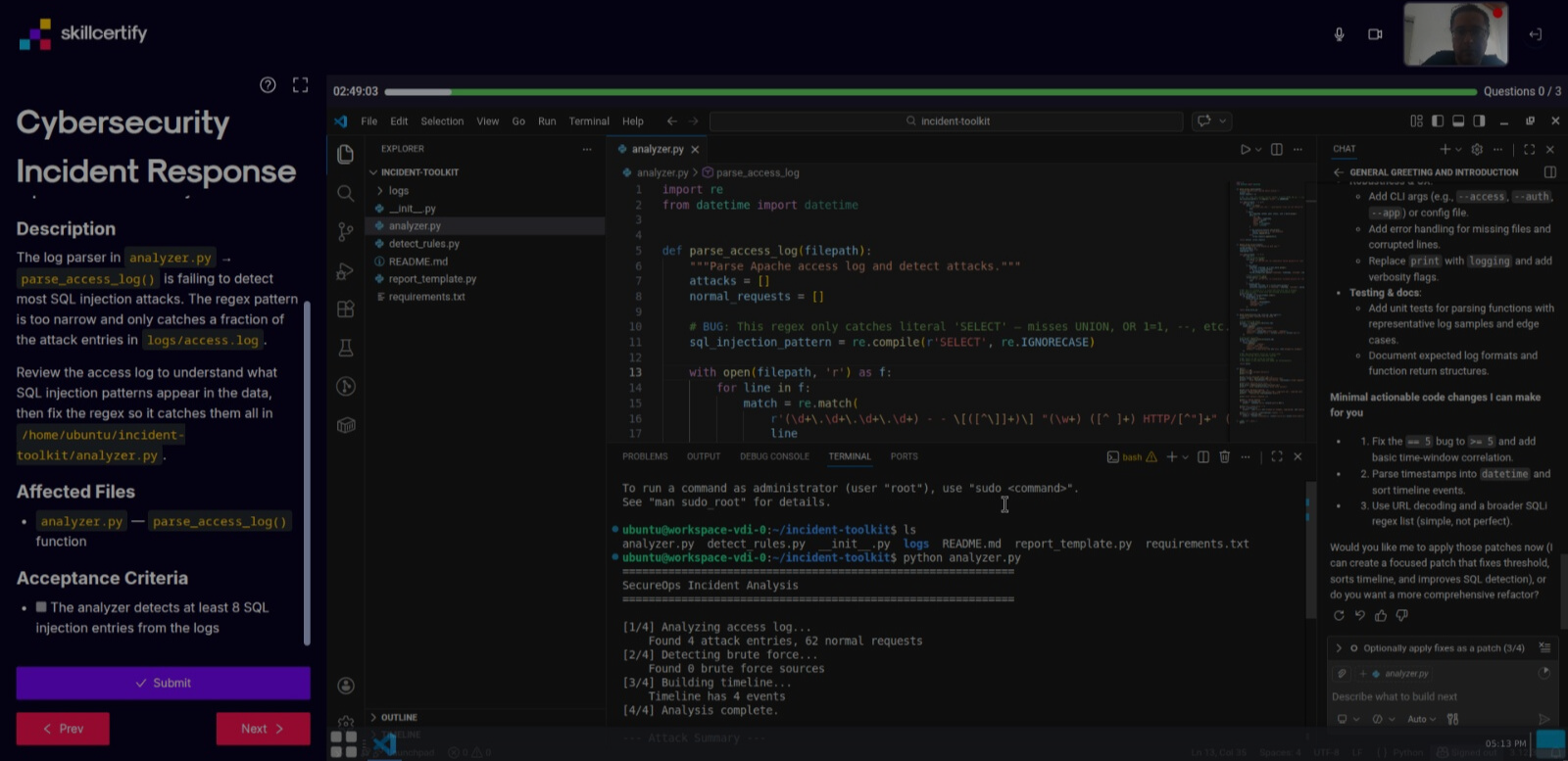Switch to the PROBLEMS panel tab
The width and height of the screenshot is (1568, 761).
tap(644, 456)
